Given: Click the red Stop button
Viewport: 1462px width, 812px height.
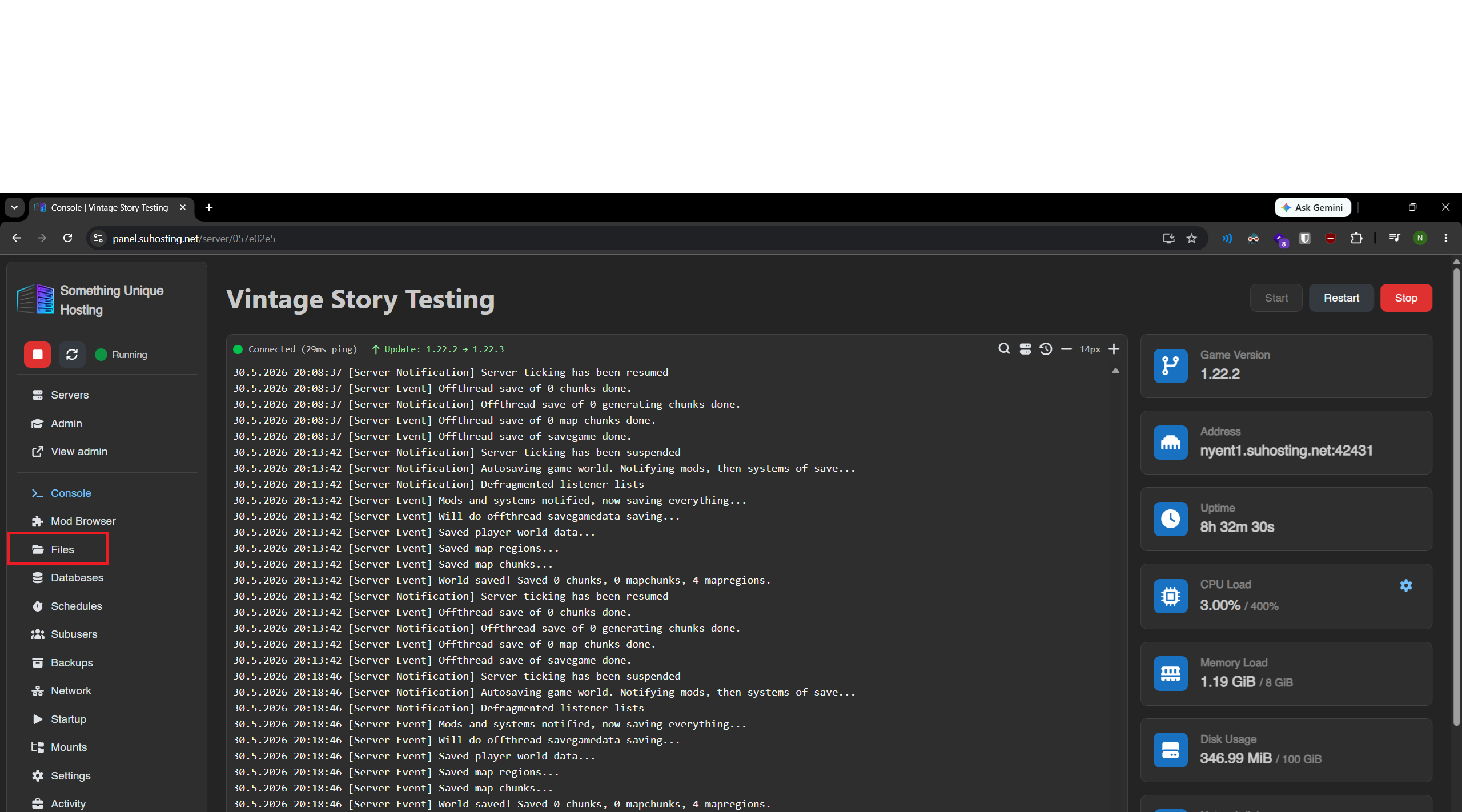Looking at the screenshot, I should [x=1405, y=298].
